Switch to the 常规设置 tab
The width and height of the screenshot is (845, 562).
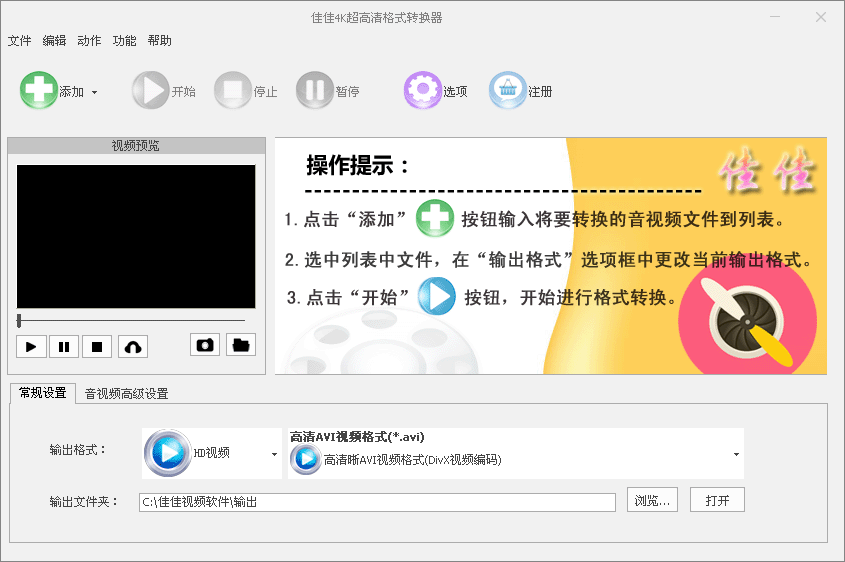[x=43, y=393]
